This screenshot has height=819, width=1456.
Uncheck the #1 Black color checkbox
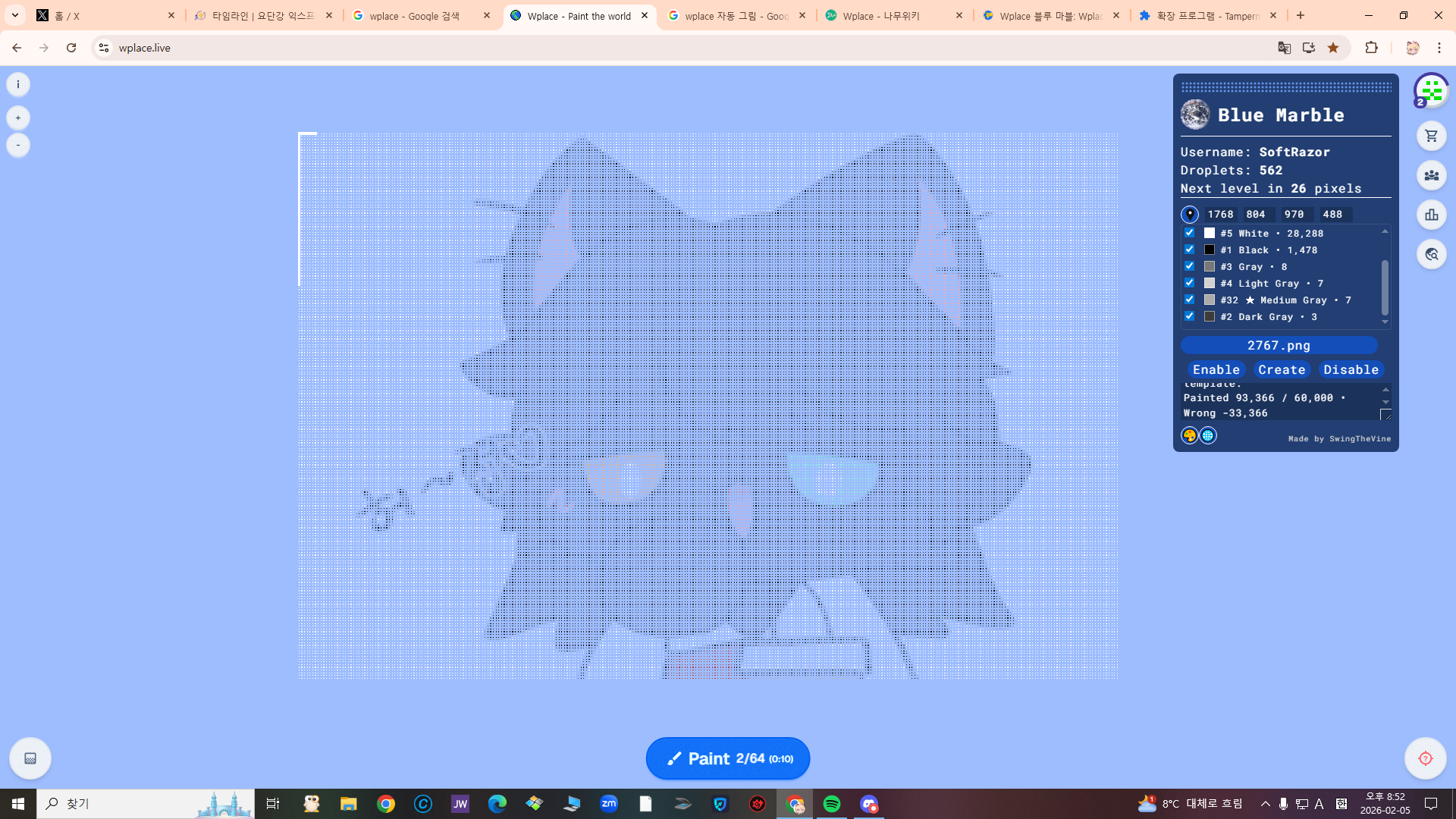tap(1189, 249)
